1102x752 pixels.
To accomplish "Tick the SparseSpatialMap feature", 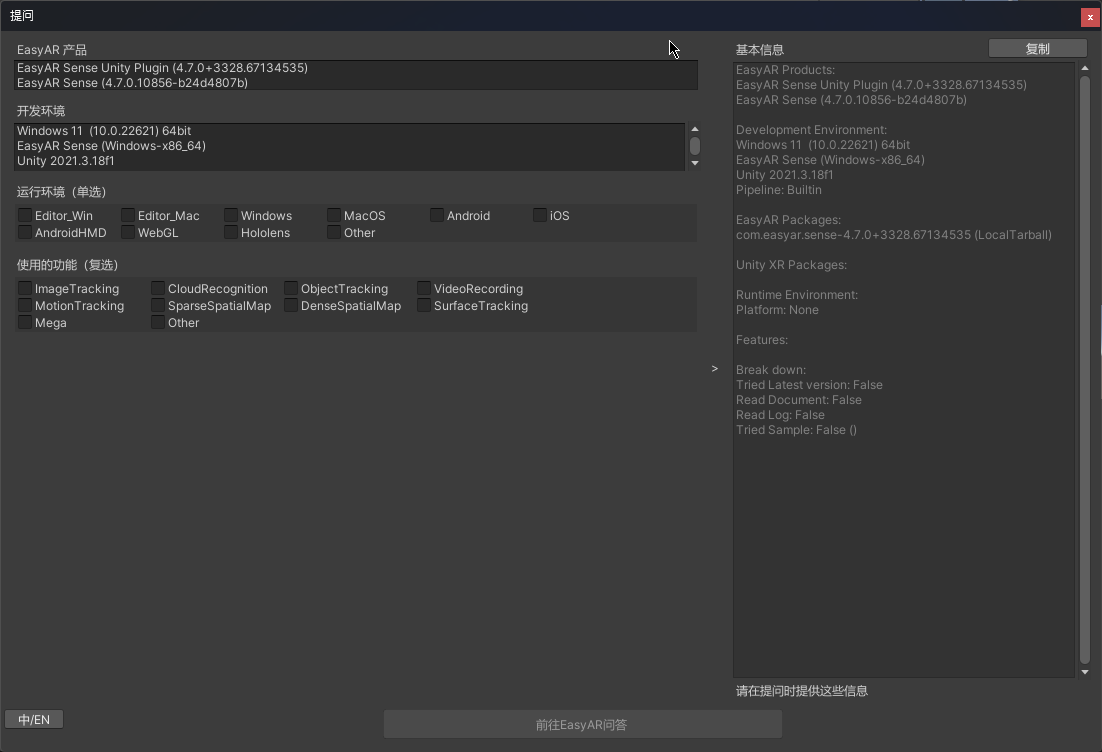I will pyautogui.click(x=158, y=305).
